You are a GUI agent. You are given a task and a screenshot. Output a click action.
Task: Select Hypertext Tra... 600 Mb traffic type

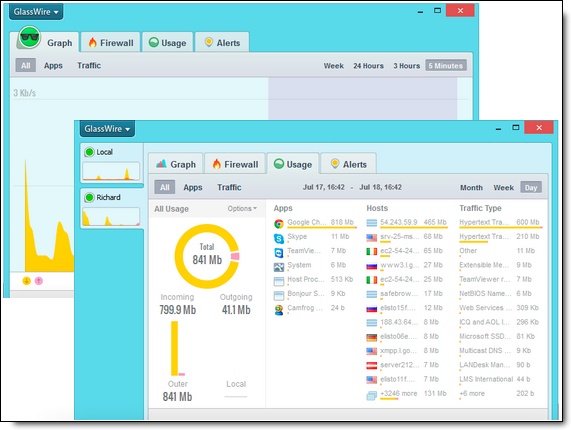pyautogui.click(x=500, y=223)
